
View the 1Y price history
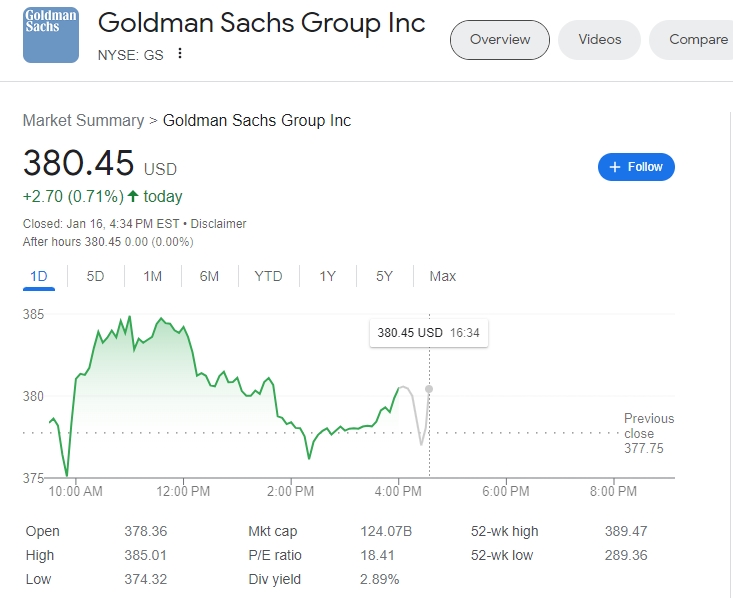327,276
